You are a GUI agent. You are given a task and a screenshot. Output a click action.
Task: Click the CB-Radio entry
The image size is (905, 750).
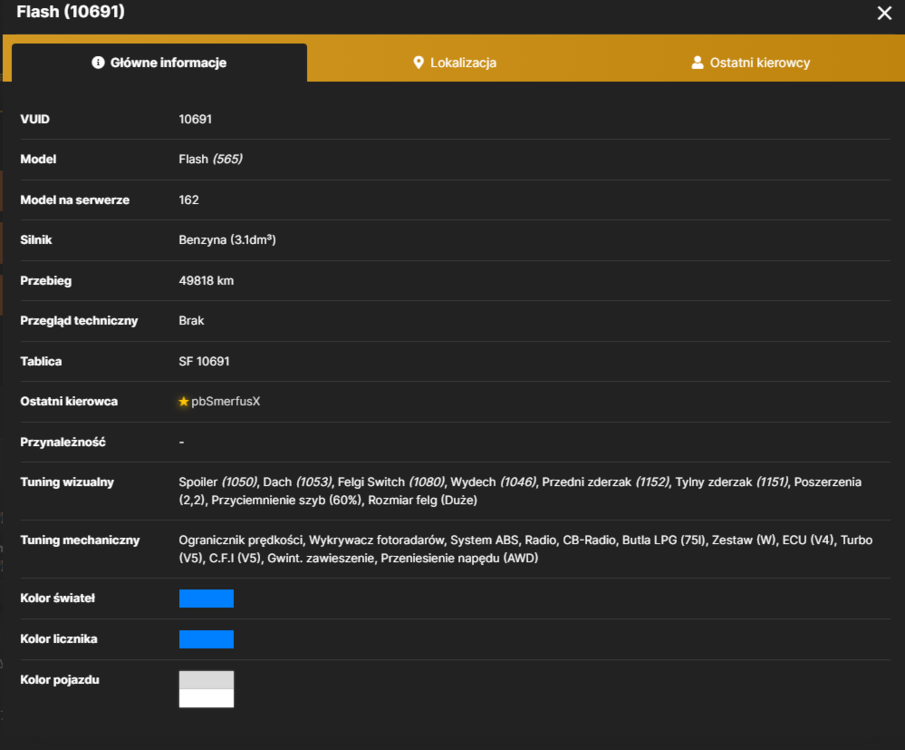click(589, 540)
